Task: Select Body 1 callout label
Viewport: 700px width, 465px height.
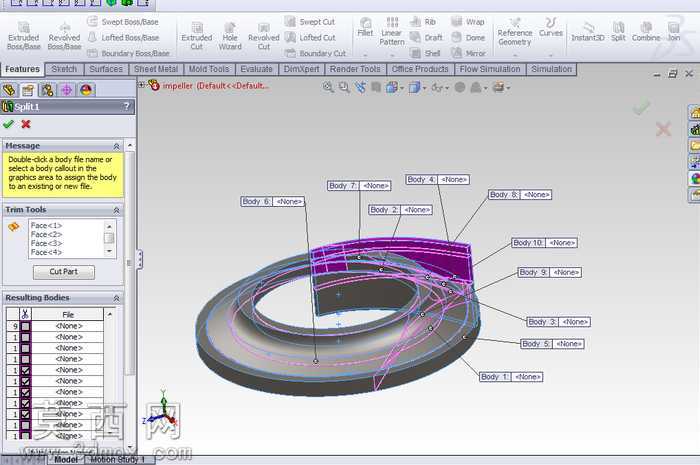Action: point(511,377)
